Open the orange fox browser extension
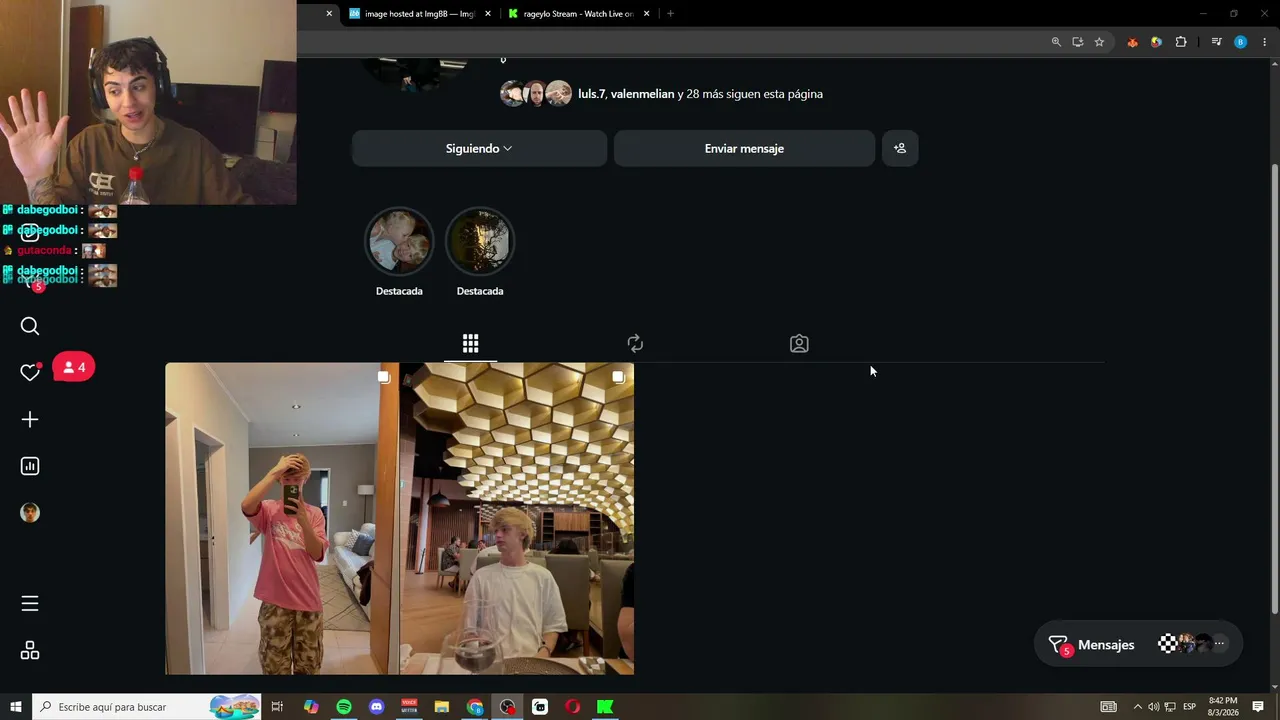The width and height of the screenshot is (1280, 720). tap(1132, 42)
